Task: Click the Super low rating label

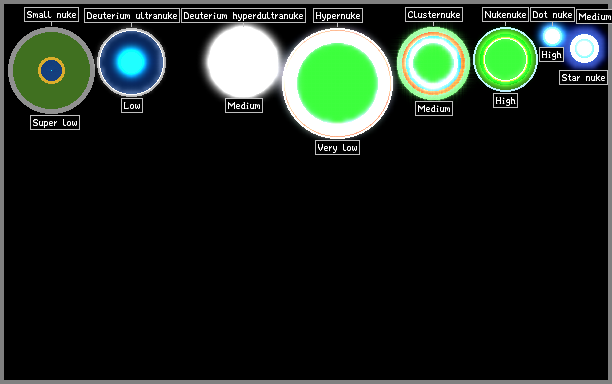Action: click(x=55, y=123)
